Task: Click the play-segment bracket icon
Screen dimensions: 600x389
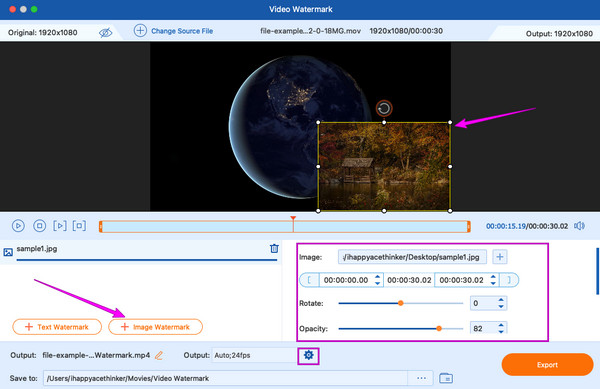Action: tap(60, 226)
